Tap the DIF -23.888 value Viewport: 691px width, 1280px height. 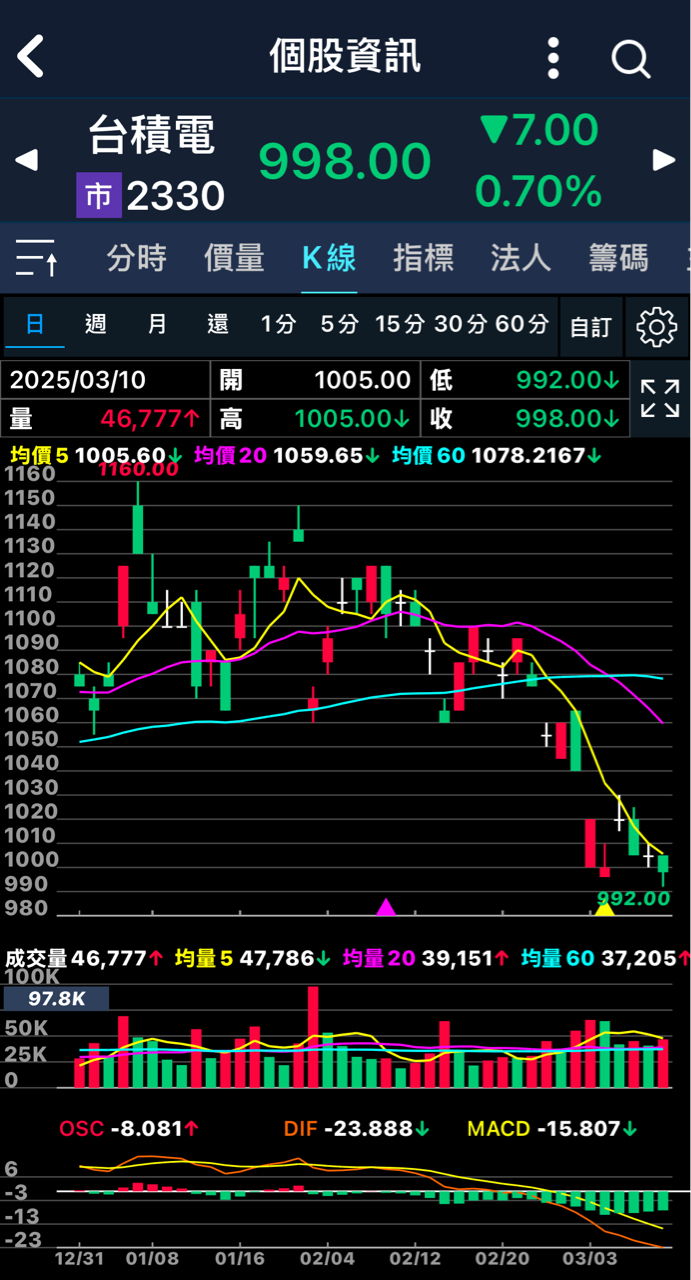coord(357,1129)
